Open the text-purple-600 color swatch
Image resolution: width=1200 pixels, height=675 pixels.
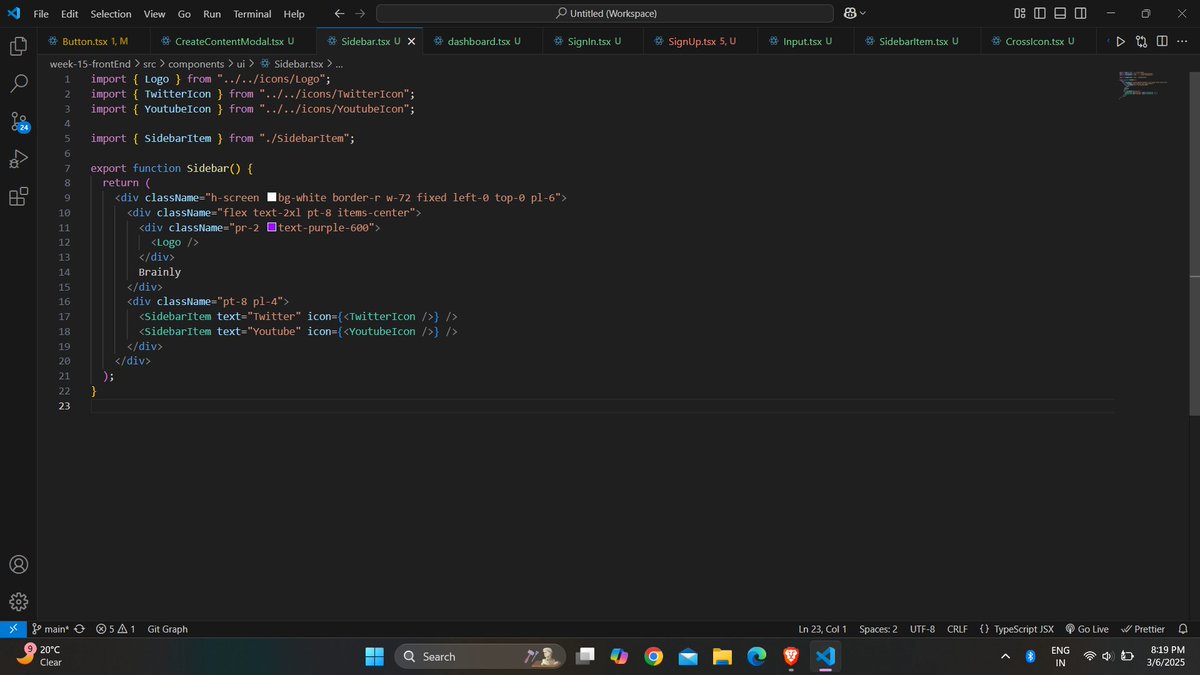271,228
